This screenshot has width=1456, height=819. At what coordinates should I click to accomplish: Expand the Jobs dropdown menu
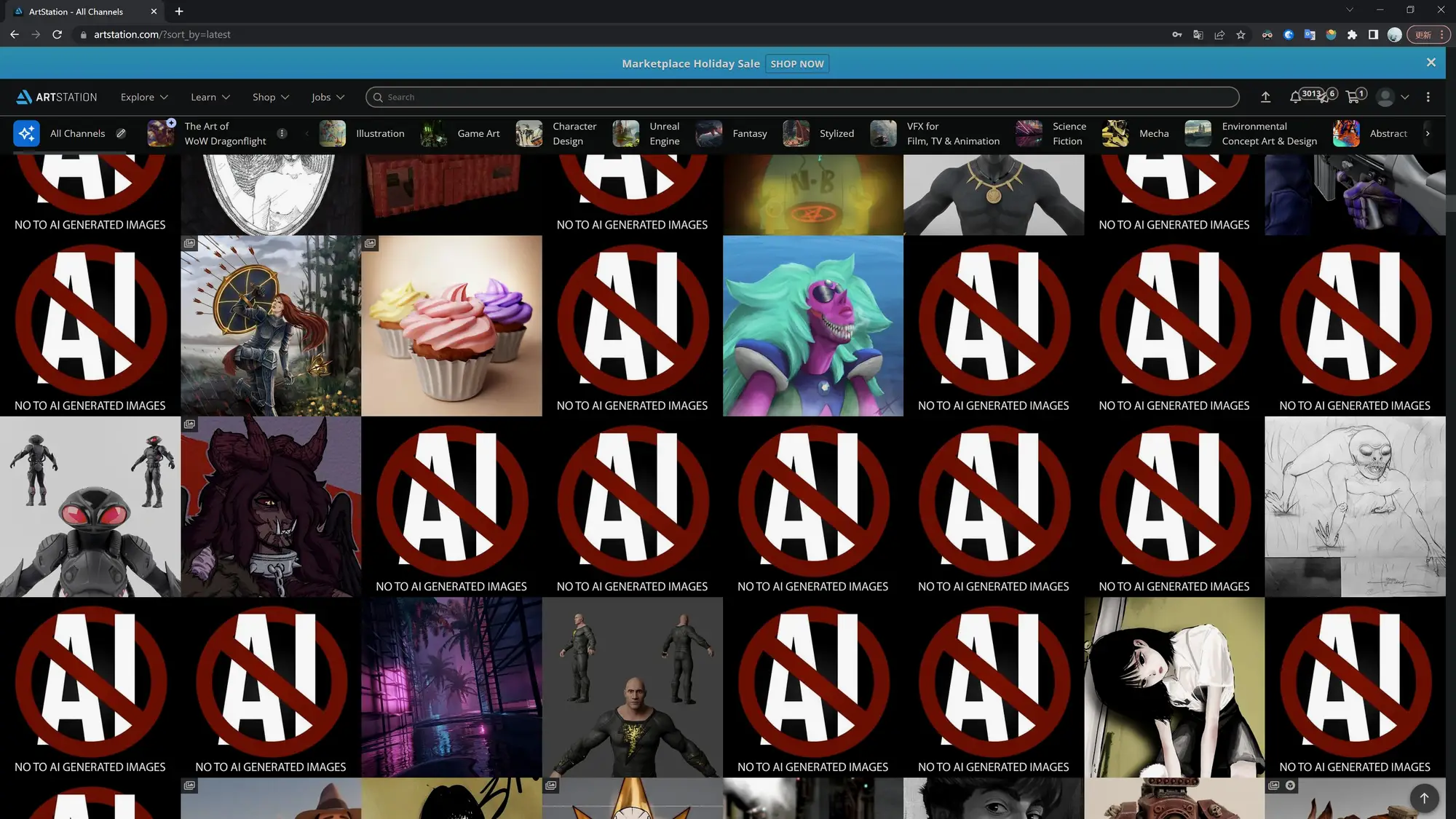pos(328,97)
